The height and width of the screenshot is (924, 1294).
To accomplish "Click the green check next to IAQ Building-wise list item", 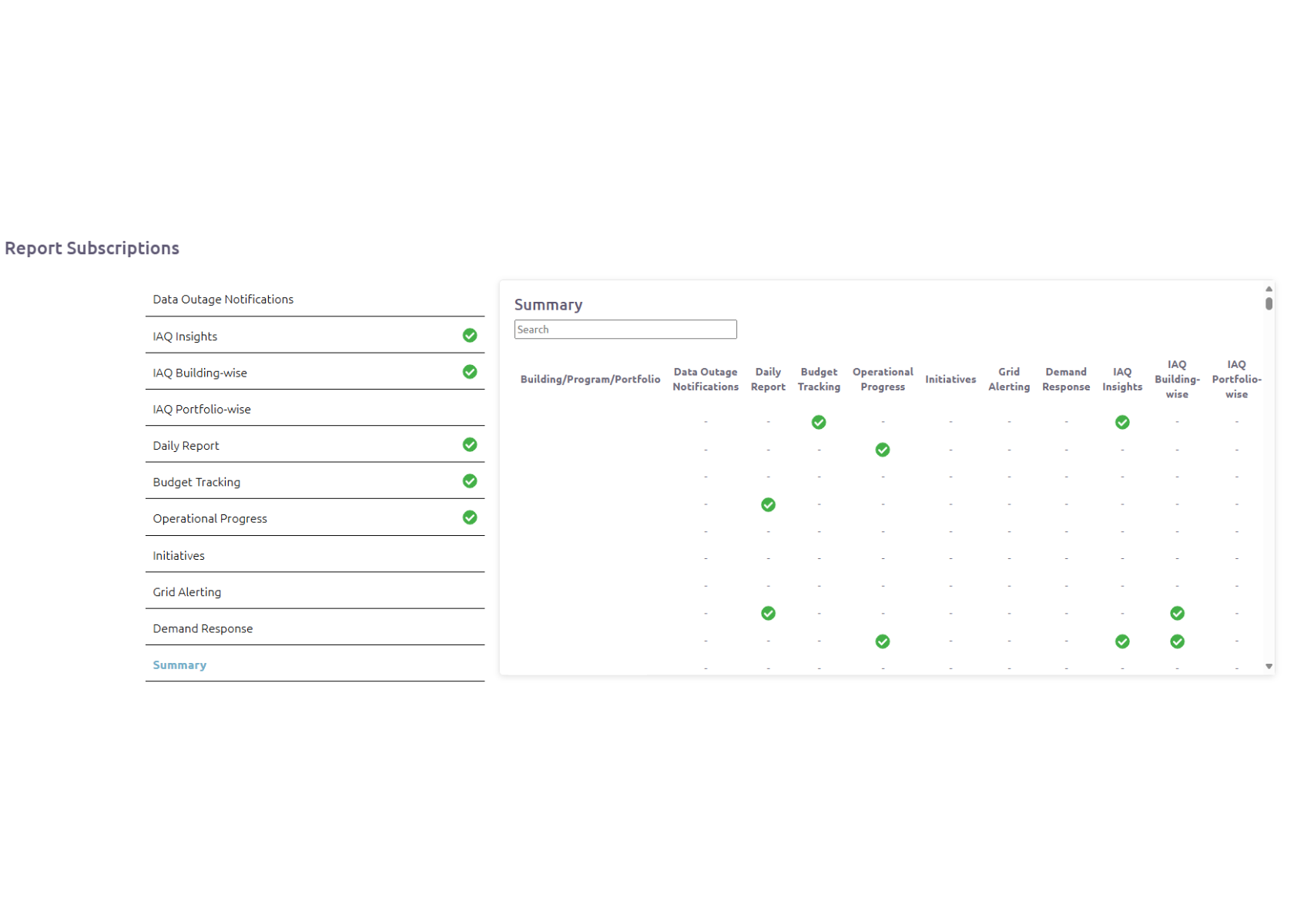I will pos(470,372).
